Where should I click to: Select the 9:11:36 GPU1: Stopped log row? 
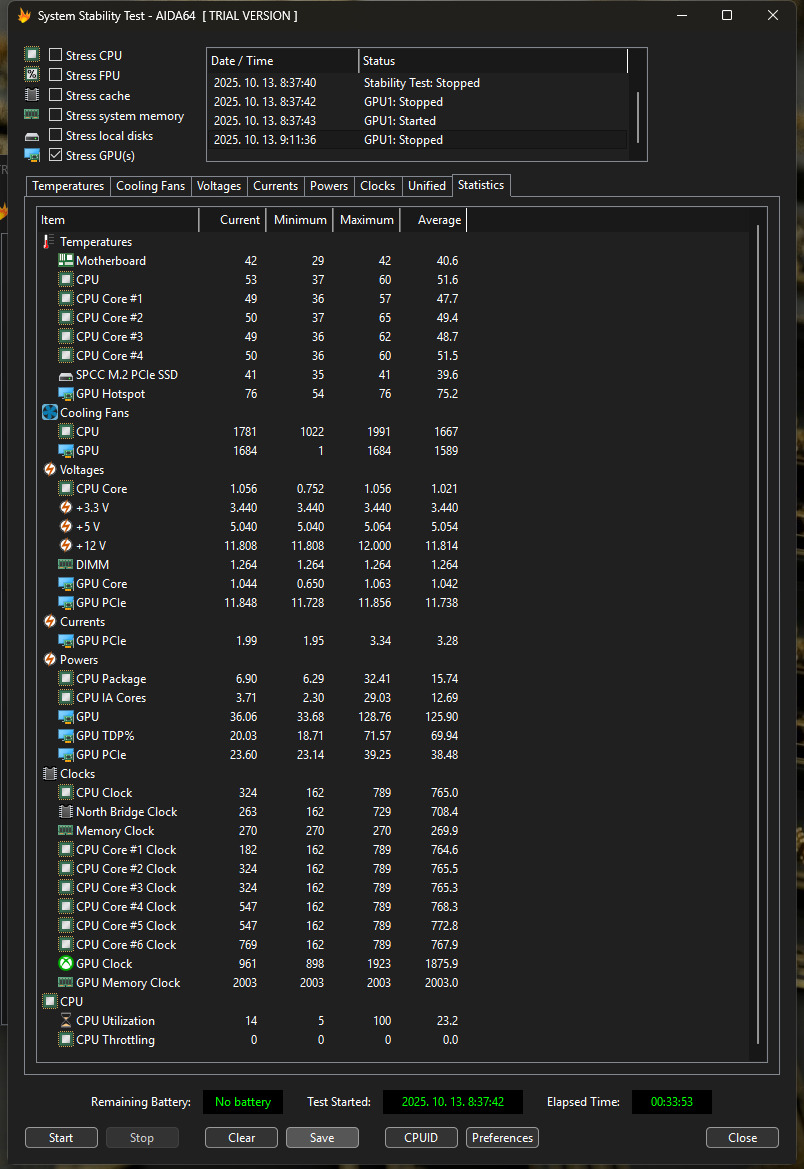(418, 139)
